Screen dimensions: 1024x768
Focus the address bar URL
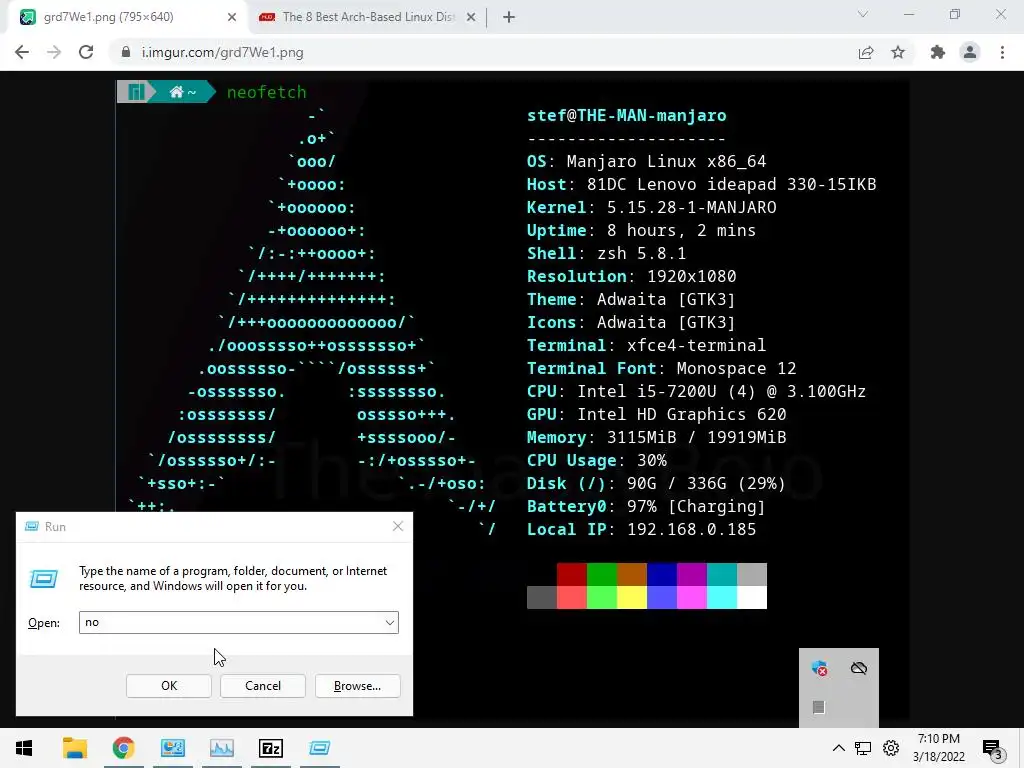click(x=223, y=52)
